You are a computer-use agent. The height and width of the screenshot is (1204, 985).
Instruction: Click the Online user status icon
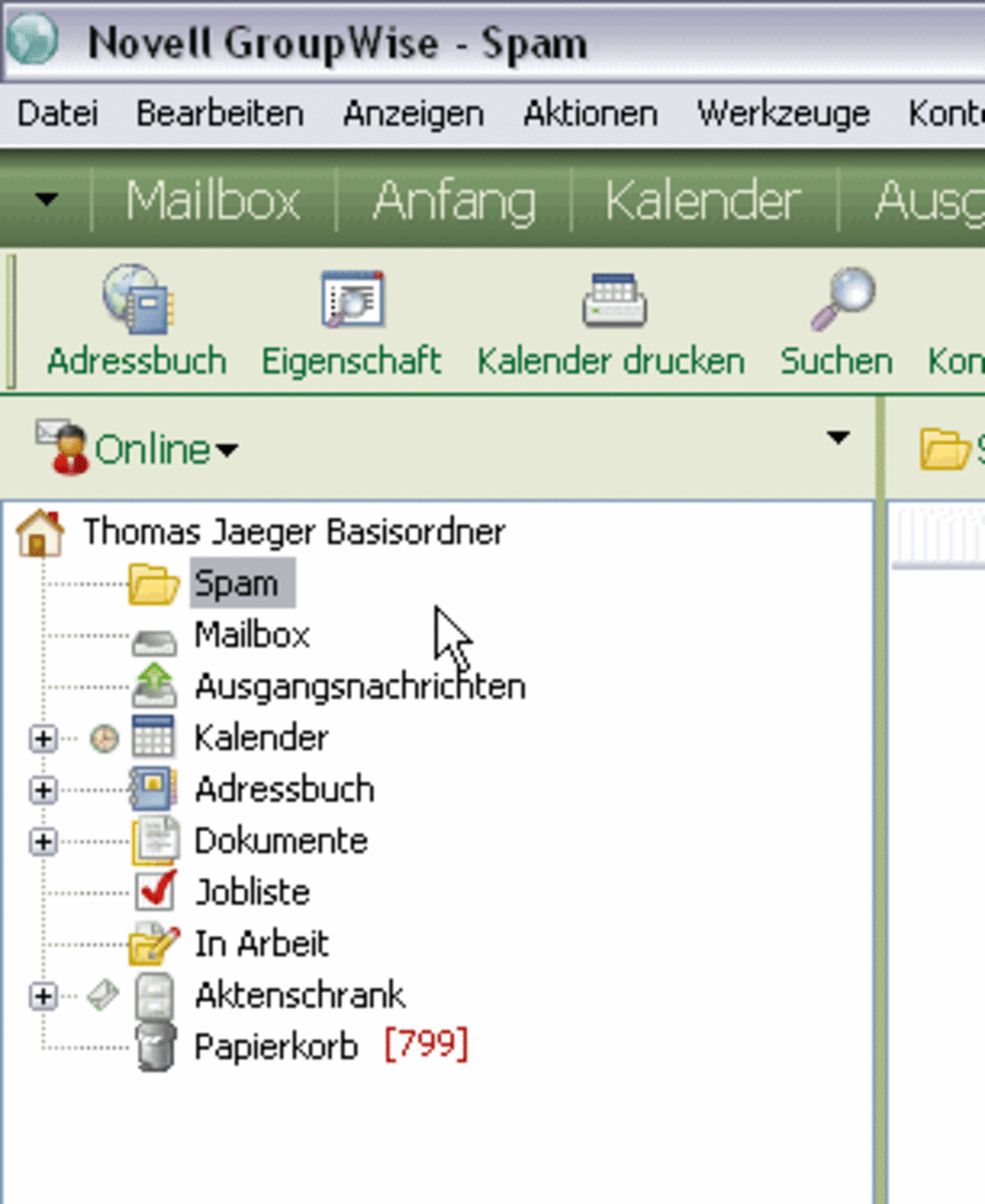click(x=63, y=447)
